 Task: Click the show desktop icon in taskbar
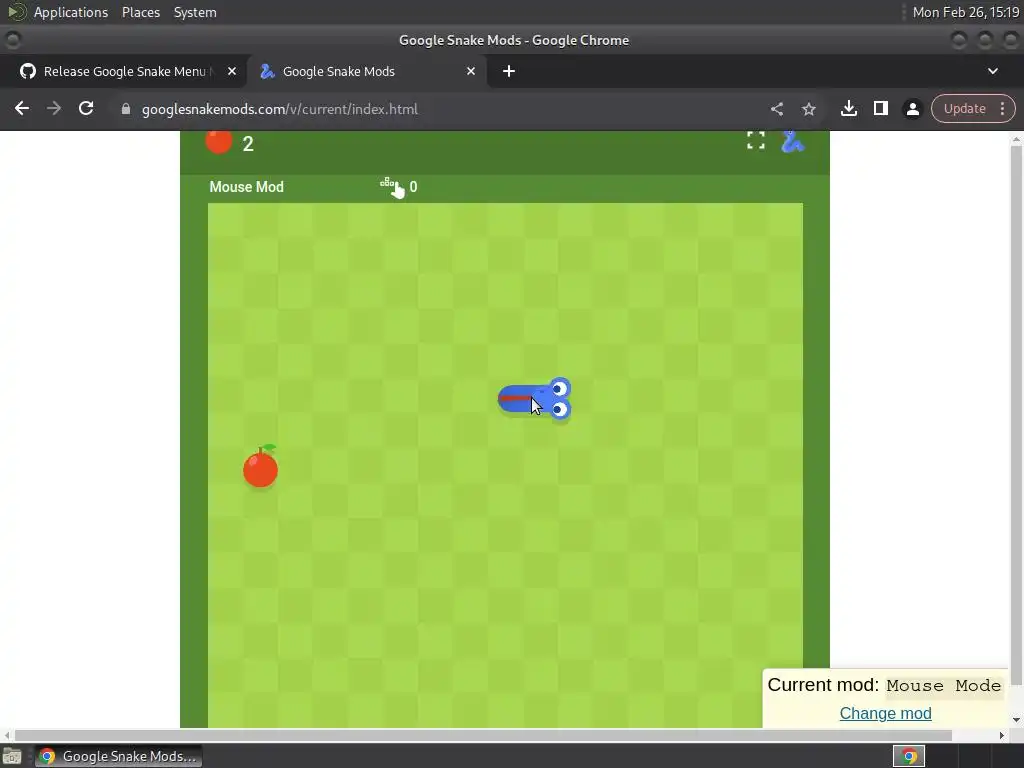tap(12, 756)
